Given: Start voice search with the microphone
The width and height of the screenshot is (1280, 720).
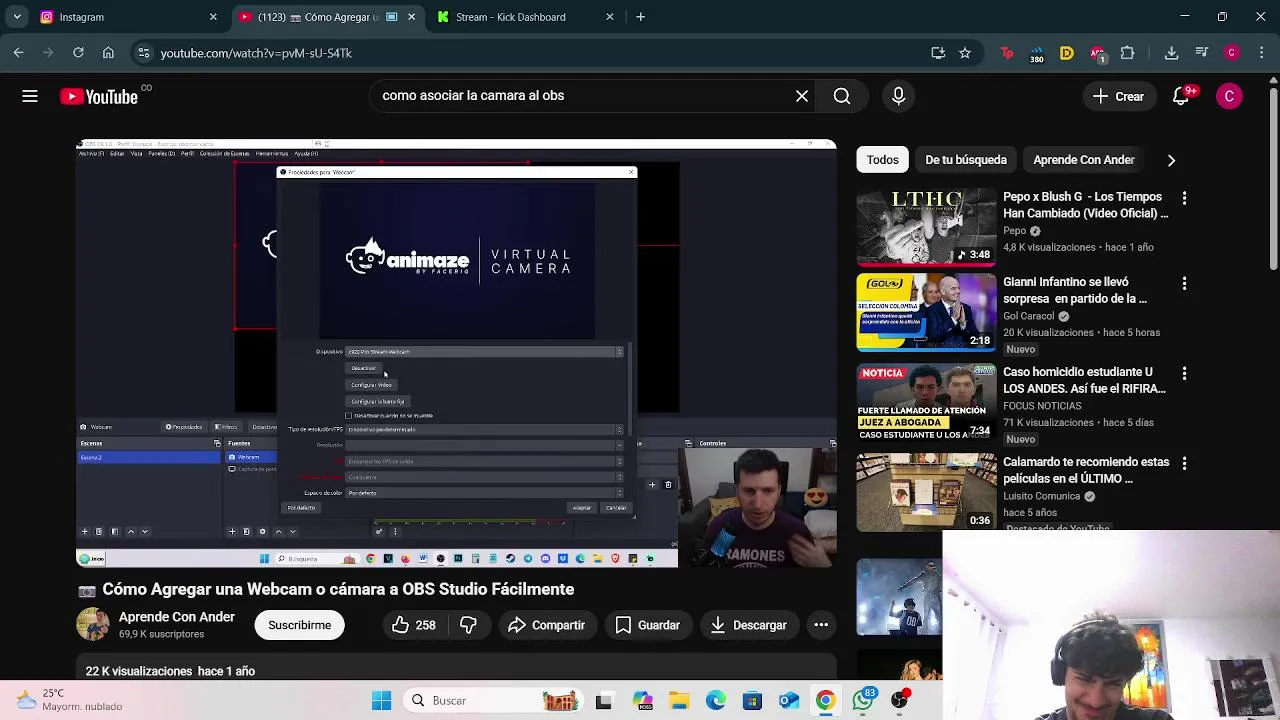Looking at the screenshot, I should tap(898, 96).
